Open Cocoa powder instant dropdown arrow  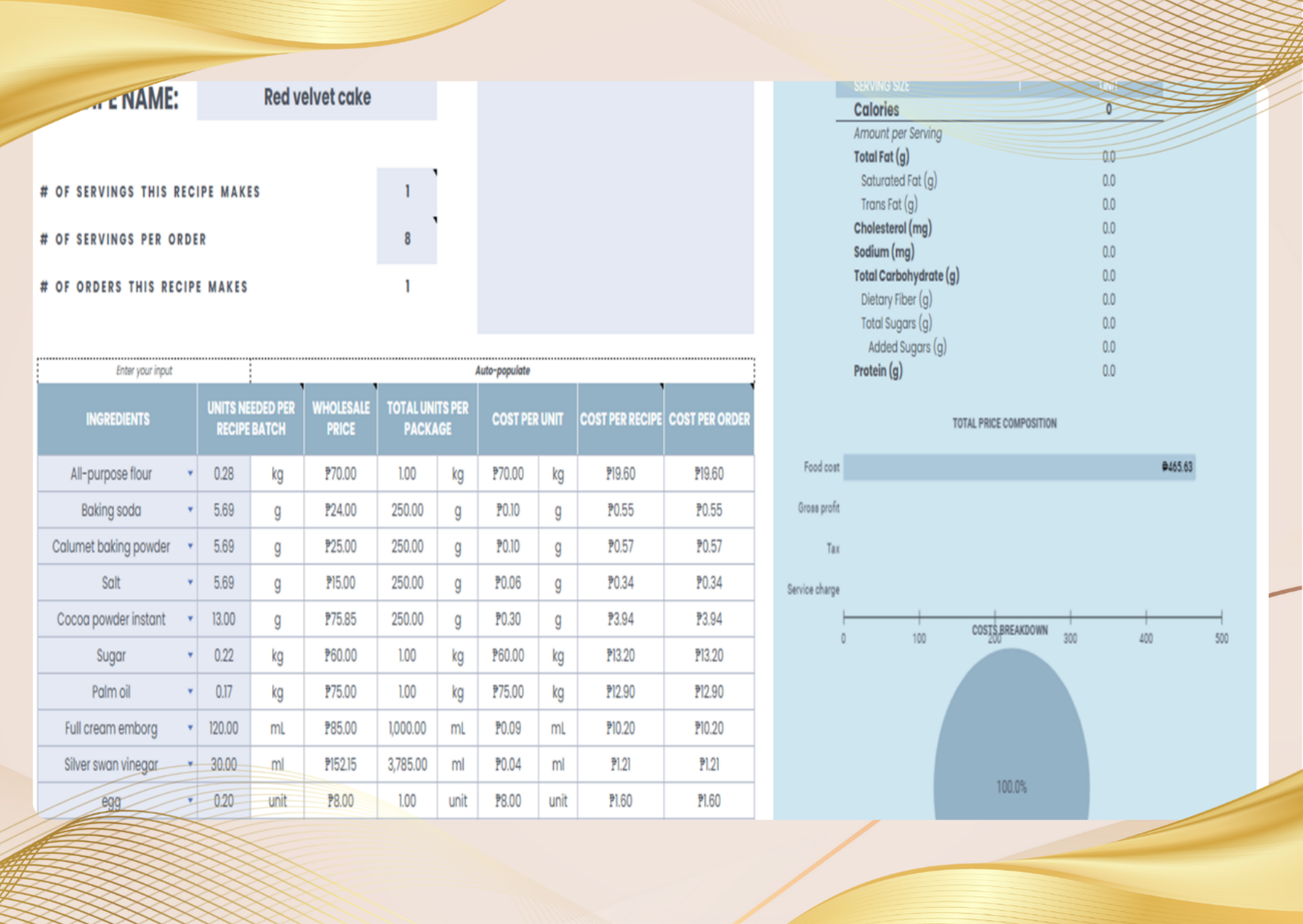(x=190, y=619)
